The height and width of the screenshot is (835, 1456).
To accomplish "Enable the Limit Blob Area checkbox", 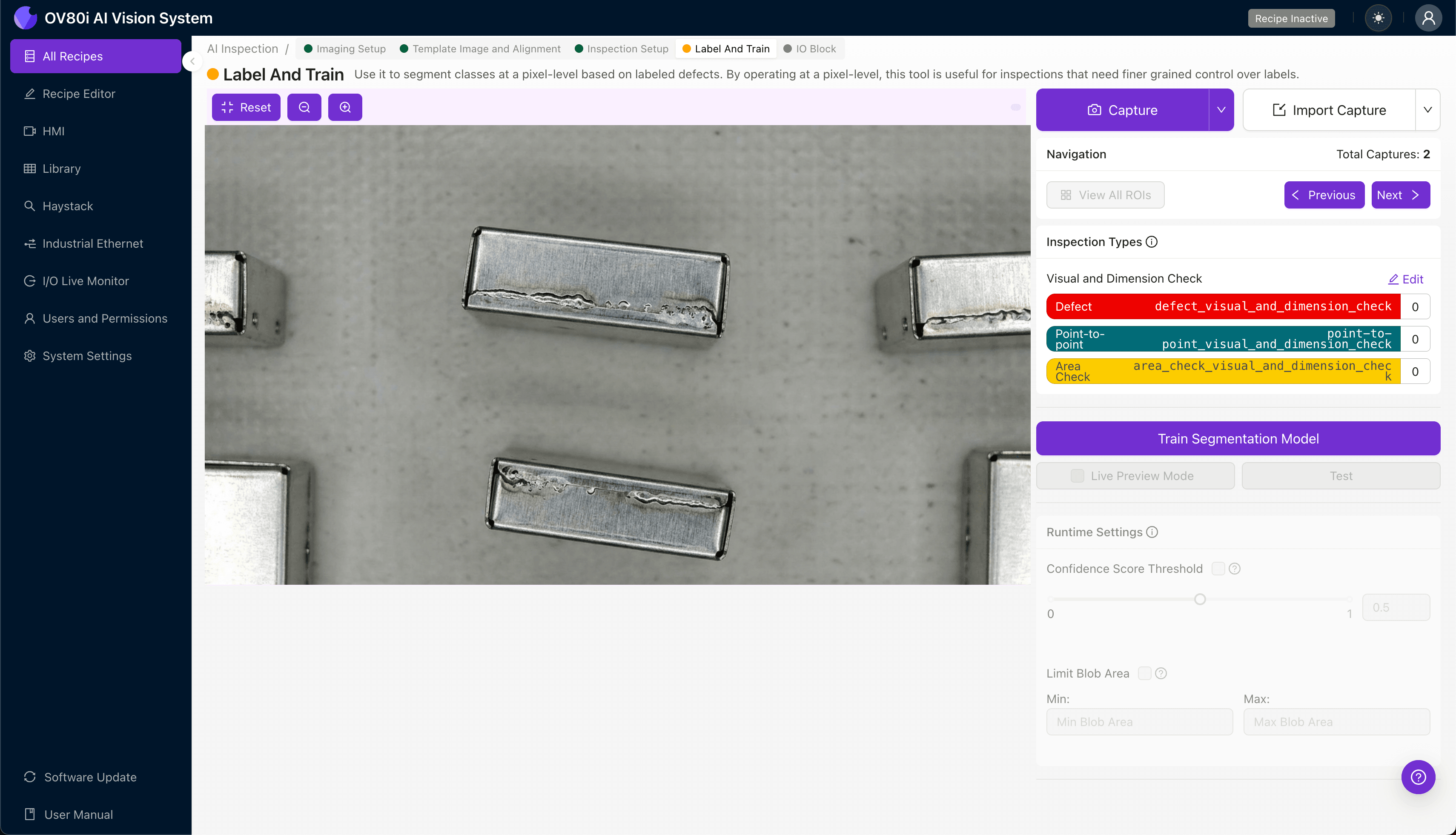I will click(1145, 673).
